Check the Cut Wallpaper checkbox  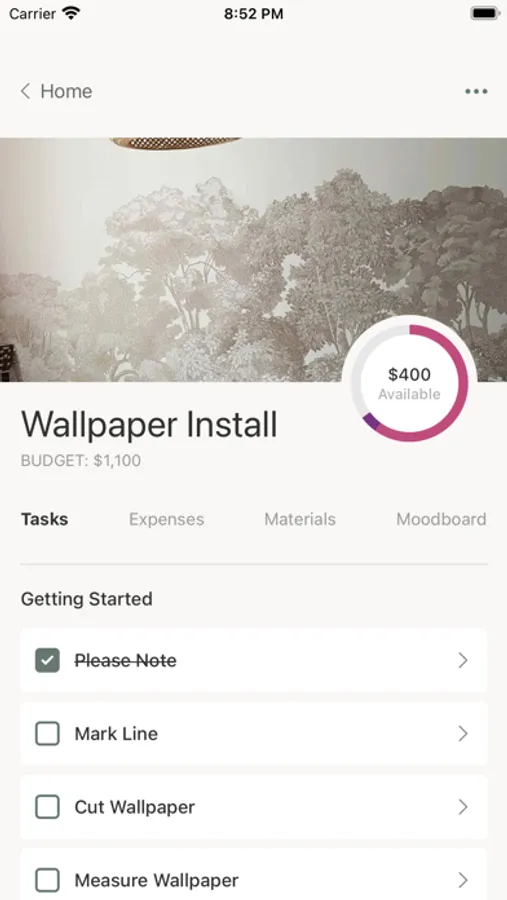tap(47, 807)
